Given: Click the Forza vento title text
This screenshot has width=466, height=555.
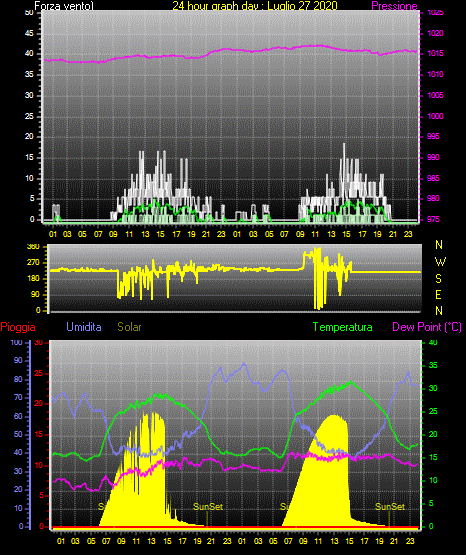Looking at the screenshot, I should (64, 6).
